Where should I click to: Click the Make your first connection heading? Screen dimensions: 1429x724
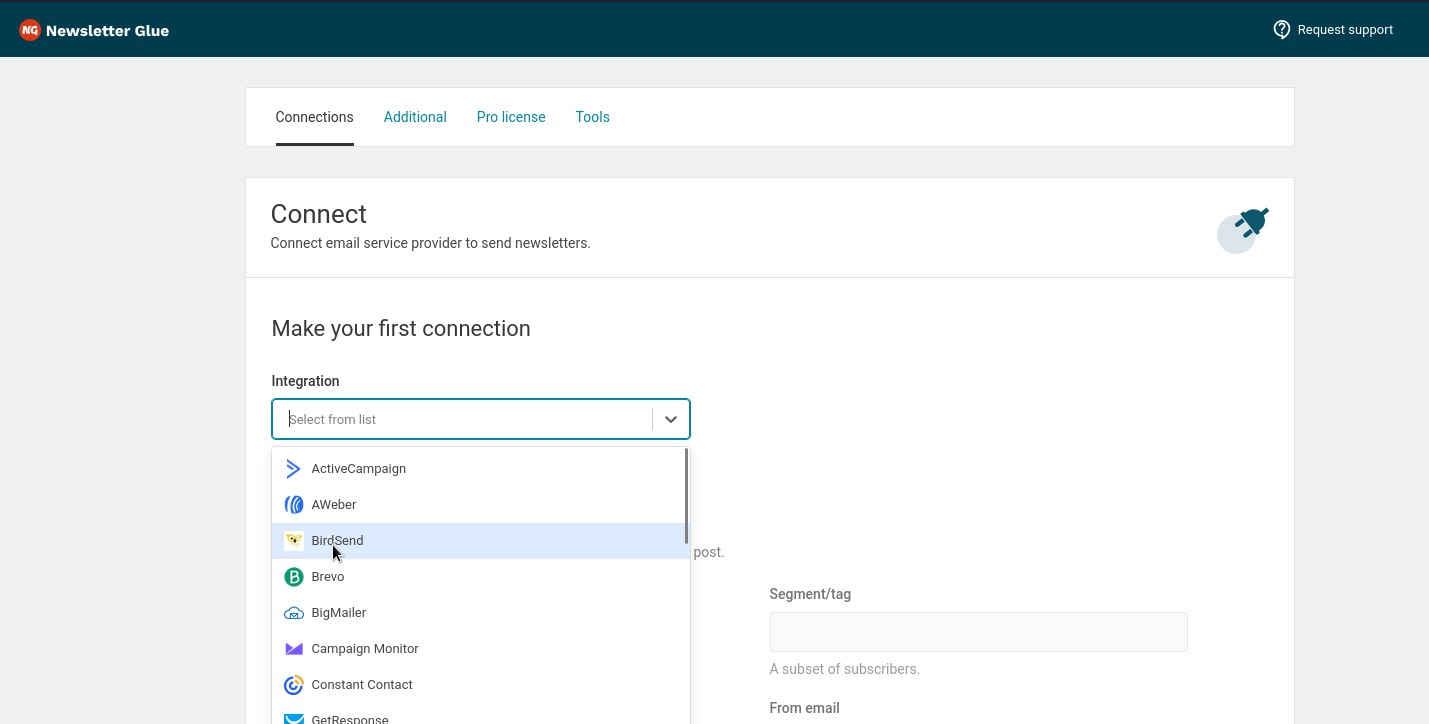click(401, 329)
